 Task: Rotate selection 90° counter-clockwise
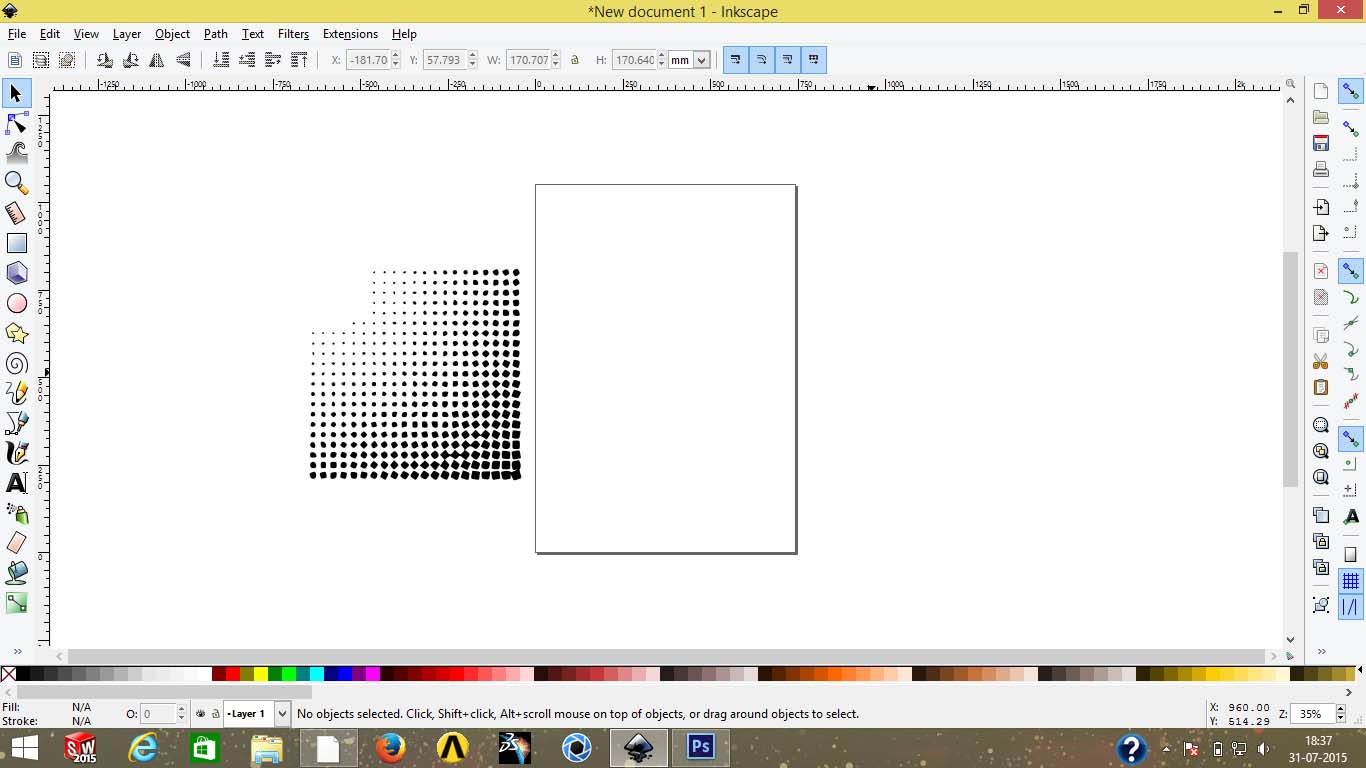[x=105, y=60]
